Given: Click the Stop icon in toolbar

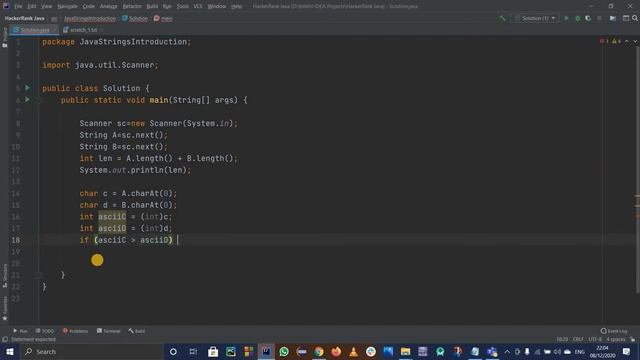Looking at the screenshot, I should 599,18.
